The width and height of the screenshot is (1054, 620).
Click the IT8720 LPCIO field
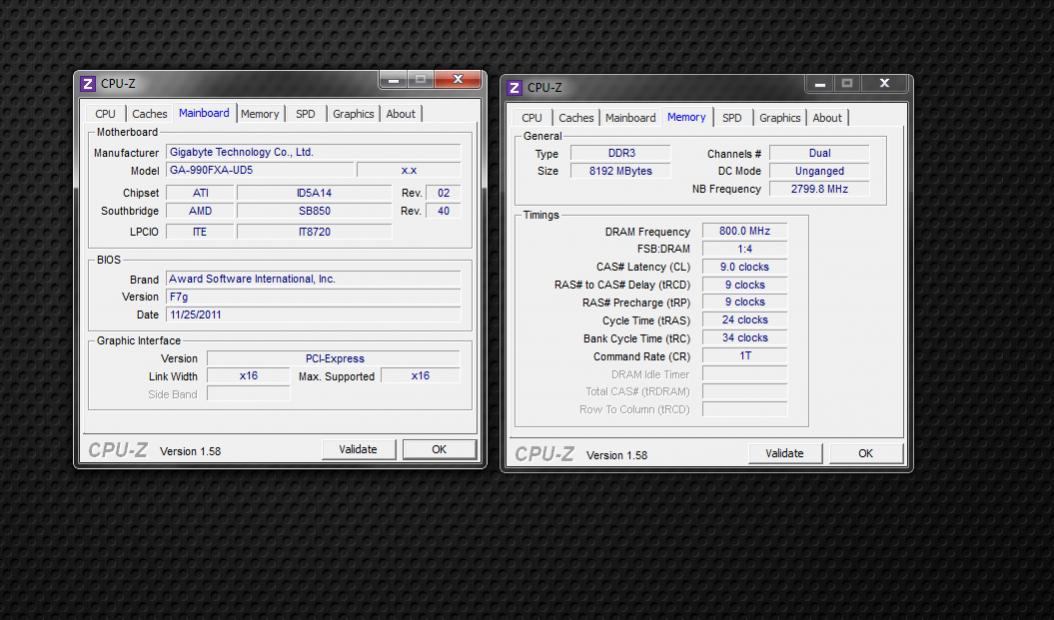tap(314, 232)
